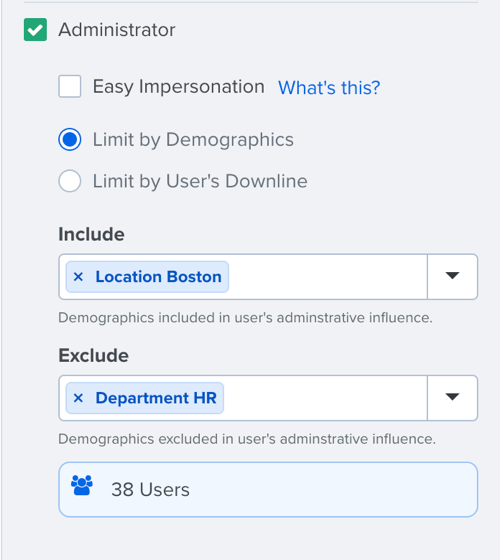
Task: Select Limit by User's Downline option
Action: (70, 181)
